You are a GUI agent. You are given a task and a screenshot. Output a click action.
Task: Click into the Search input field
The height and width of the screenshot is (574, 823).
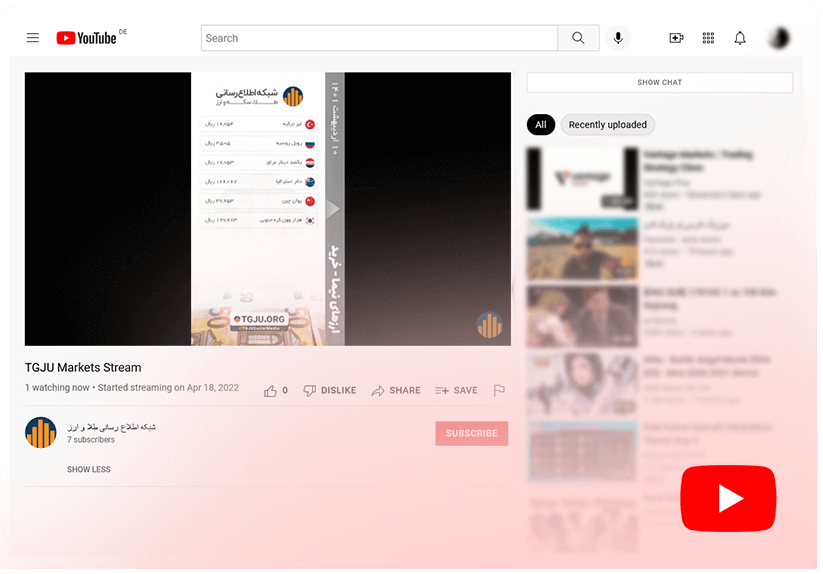coord(378,38)
